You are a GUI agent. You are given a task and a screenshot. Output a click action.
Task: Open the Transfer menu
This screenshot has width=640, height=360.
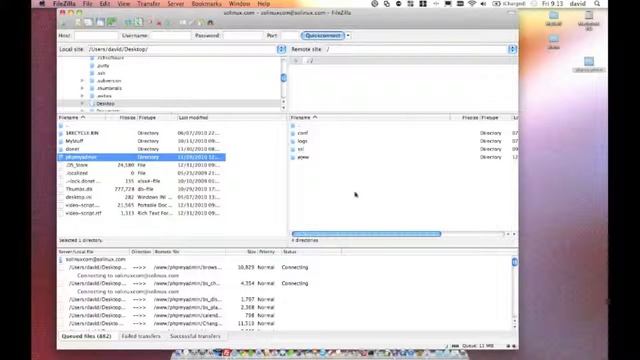149,4
